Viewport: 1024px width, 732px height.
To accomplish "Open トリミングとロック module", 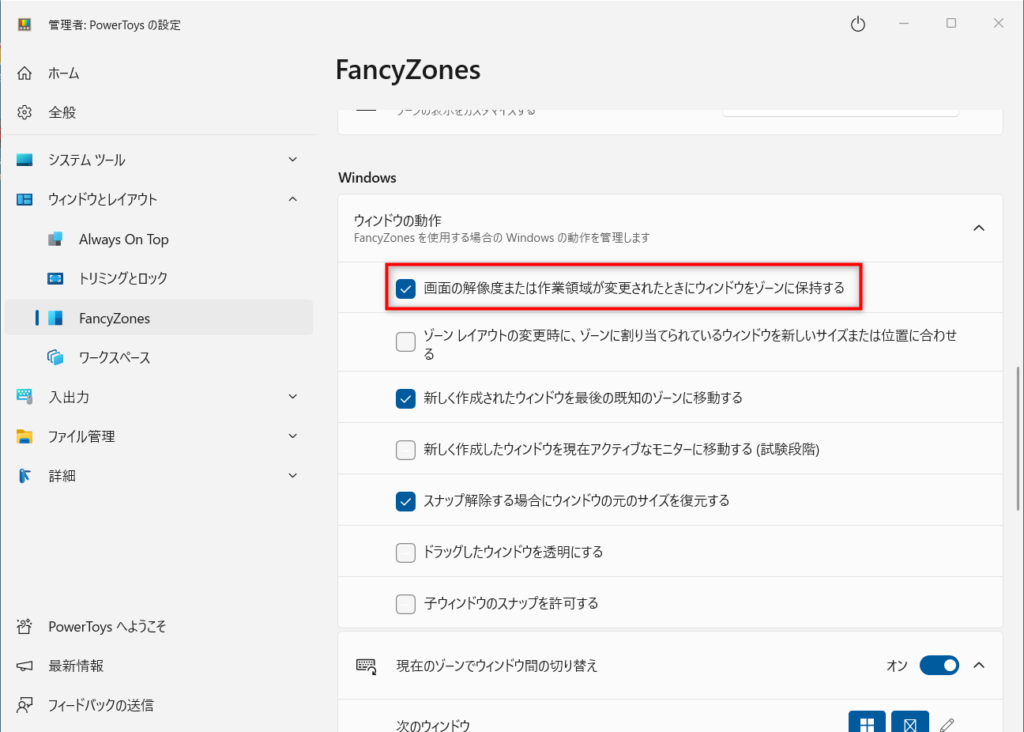I will coord(123,278).
